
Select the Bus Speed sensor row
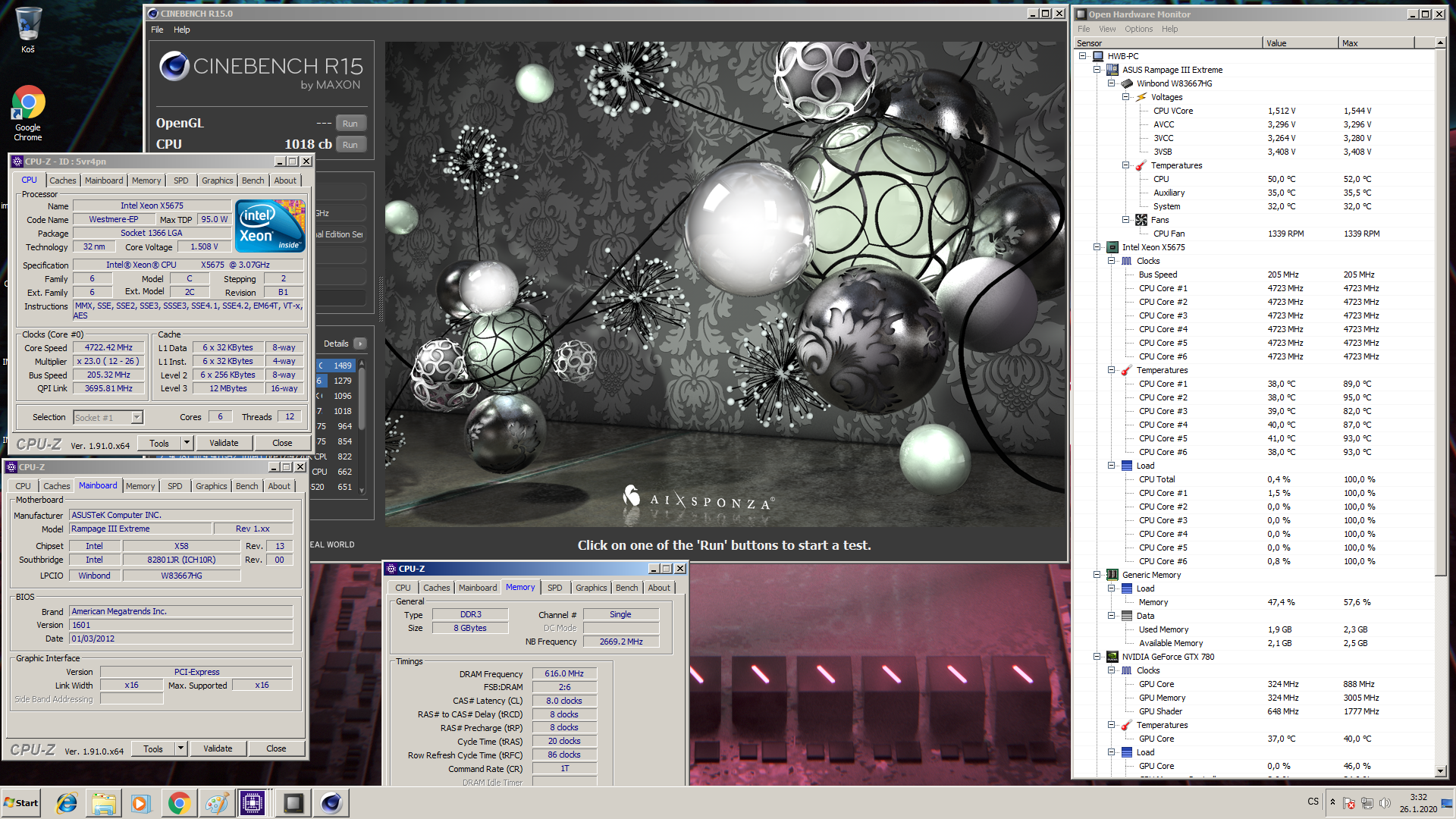[x=1254, y=275]
